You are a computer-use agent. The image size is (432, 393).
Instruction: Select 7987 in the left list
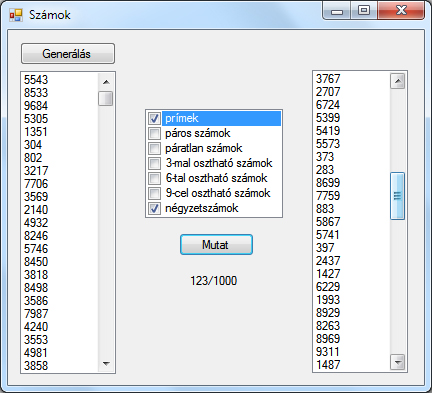(59, 314)
